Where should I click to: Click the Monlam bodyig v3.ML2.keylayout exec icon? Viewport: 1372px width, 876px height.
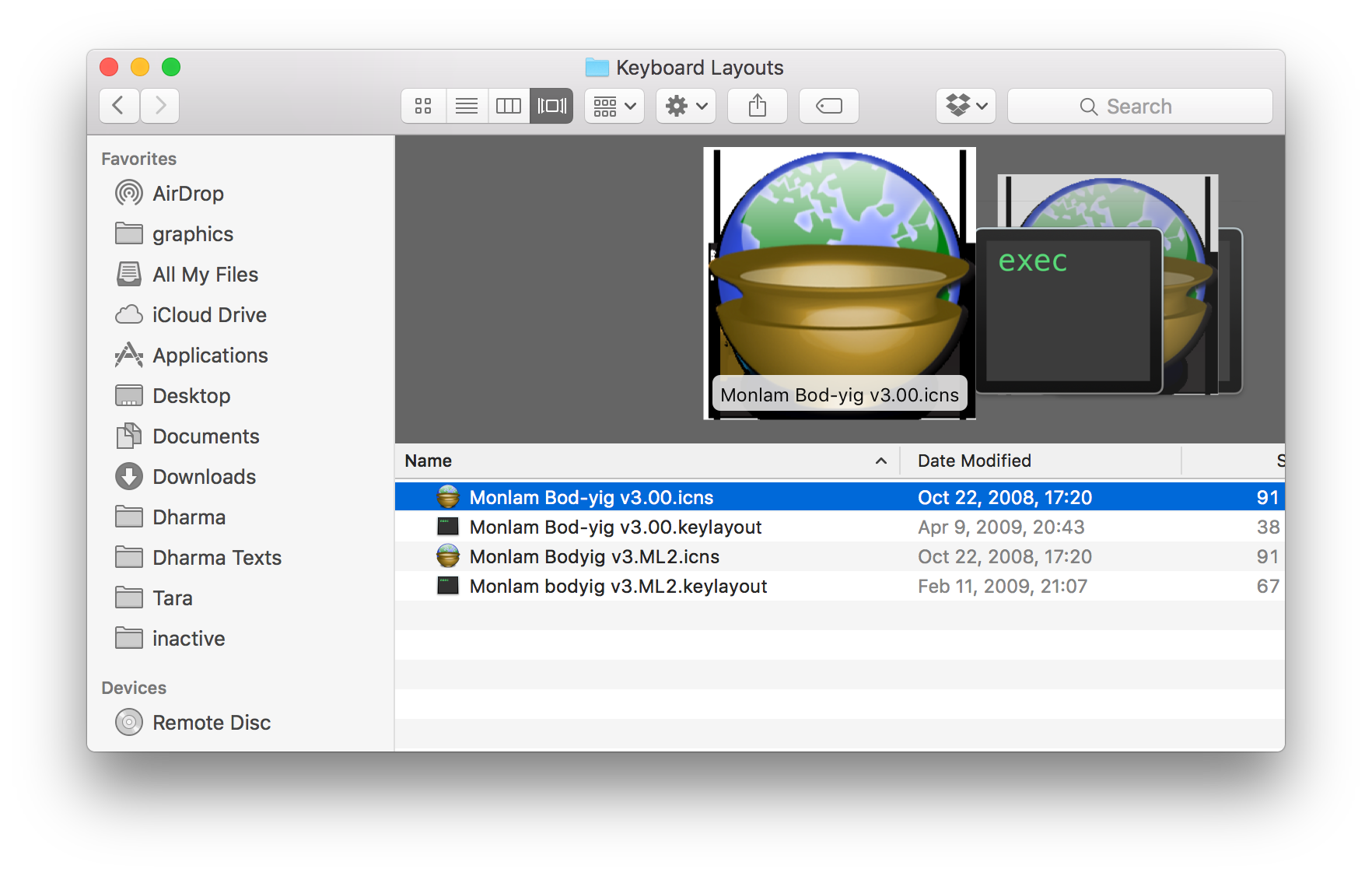click(x=448, y=586)
